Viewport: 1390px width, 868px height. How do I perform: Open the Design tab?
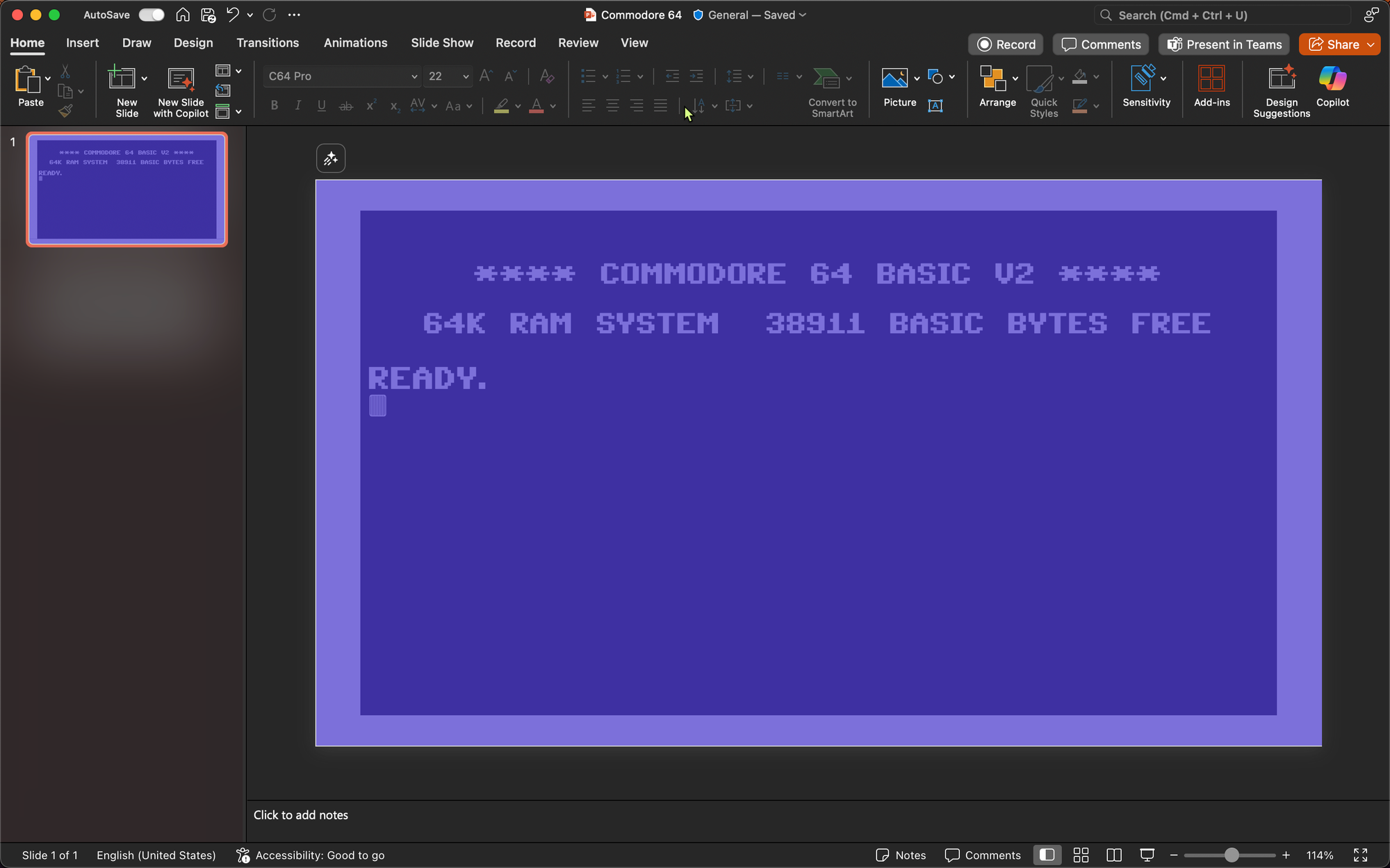point(193,43)
